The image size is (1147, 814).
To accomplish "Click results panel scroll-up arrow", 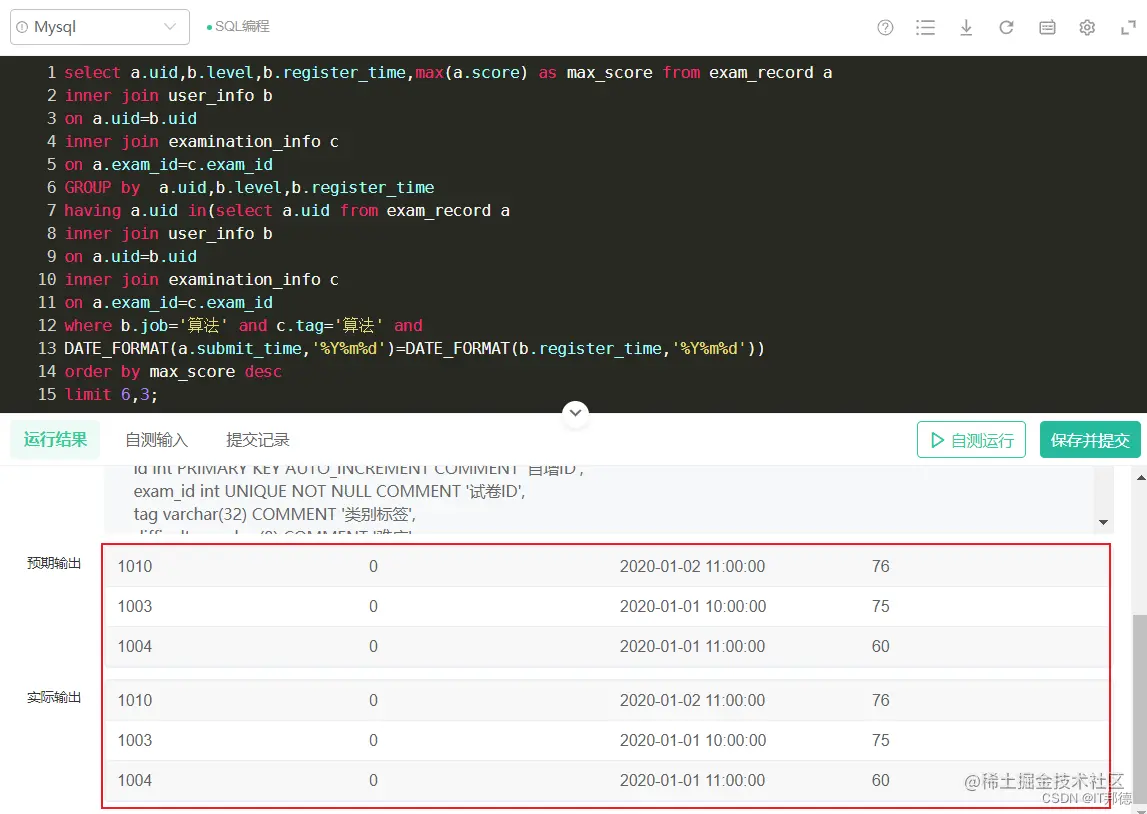I will [x=1141, y=477].
